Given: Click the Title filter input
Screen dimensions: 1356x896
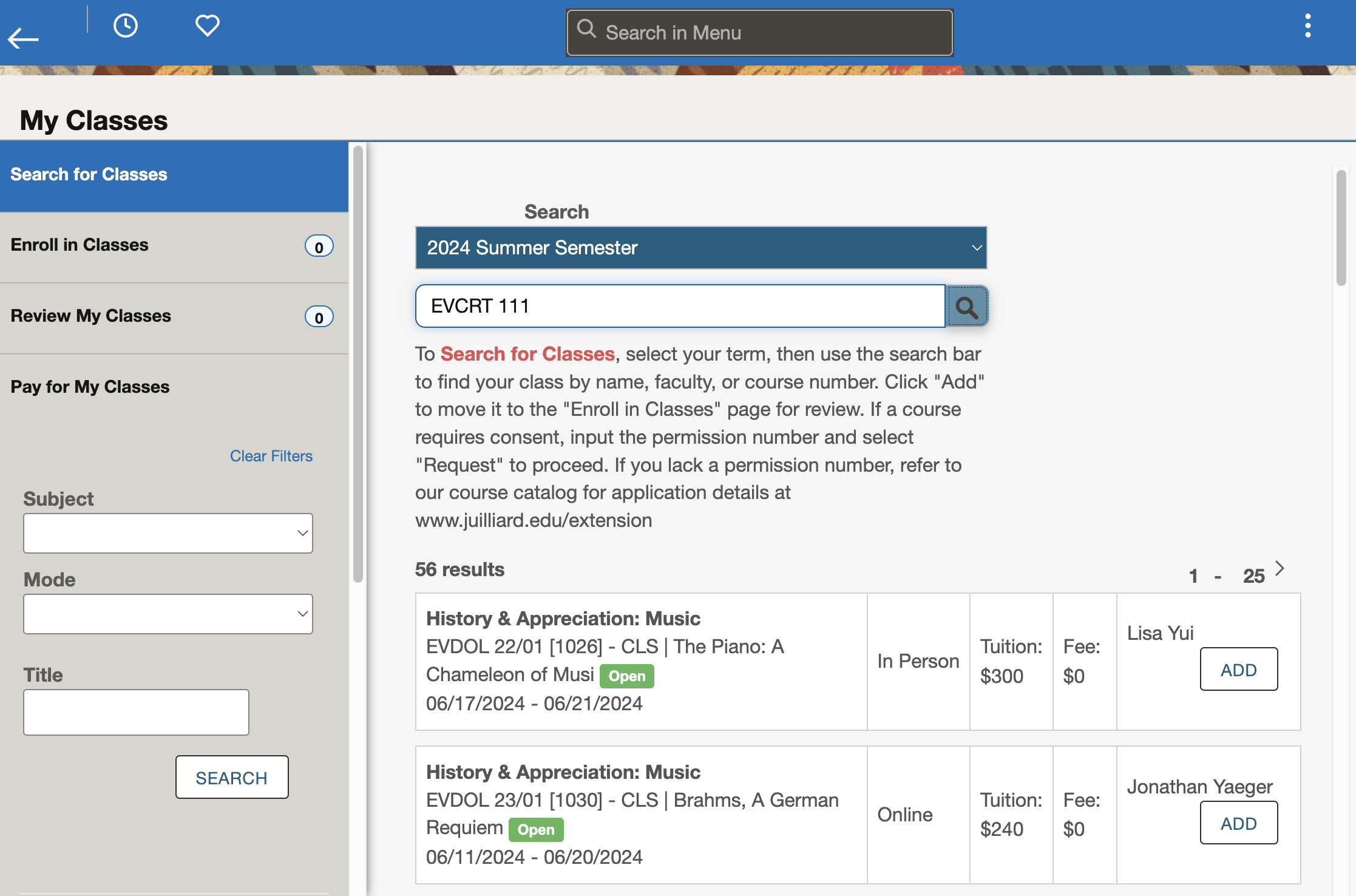Looking at the screenshot, I should (136, 712).
